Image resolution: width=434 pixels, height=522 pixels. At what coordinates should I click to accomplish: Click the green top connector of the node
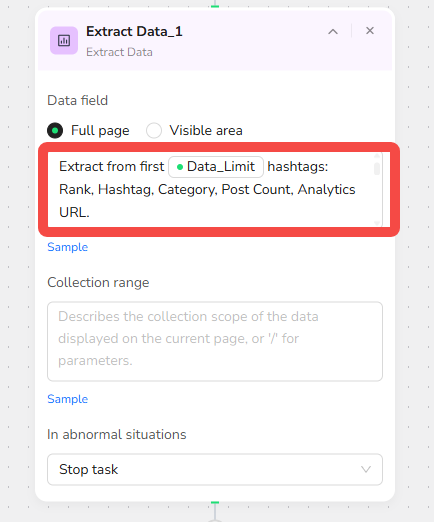point(215,6)
